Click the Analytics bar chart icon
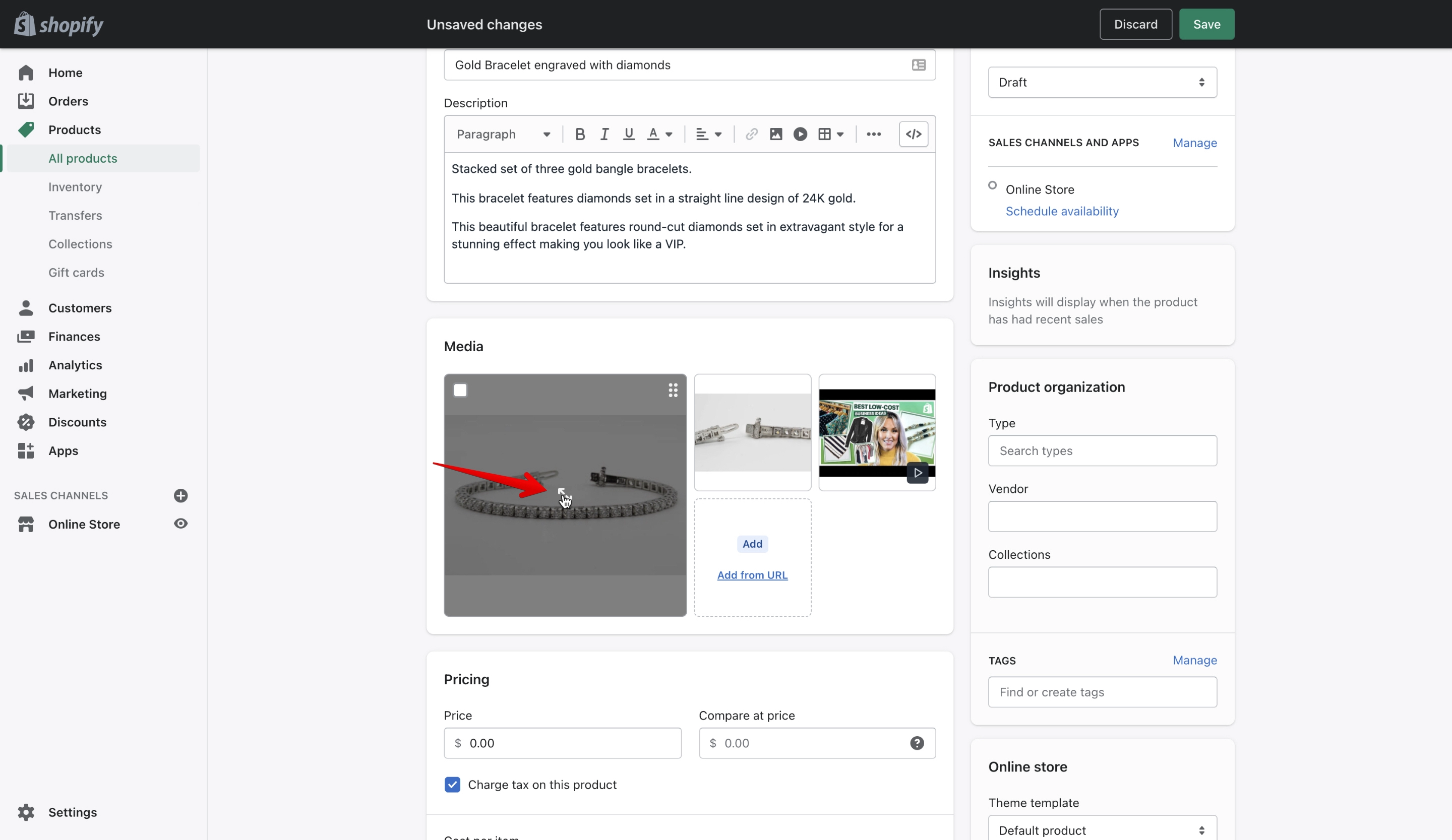This screenshot has width=1452, height=840. (x=26, y=366)
